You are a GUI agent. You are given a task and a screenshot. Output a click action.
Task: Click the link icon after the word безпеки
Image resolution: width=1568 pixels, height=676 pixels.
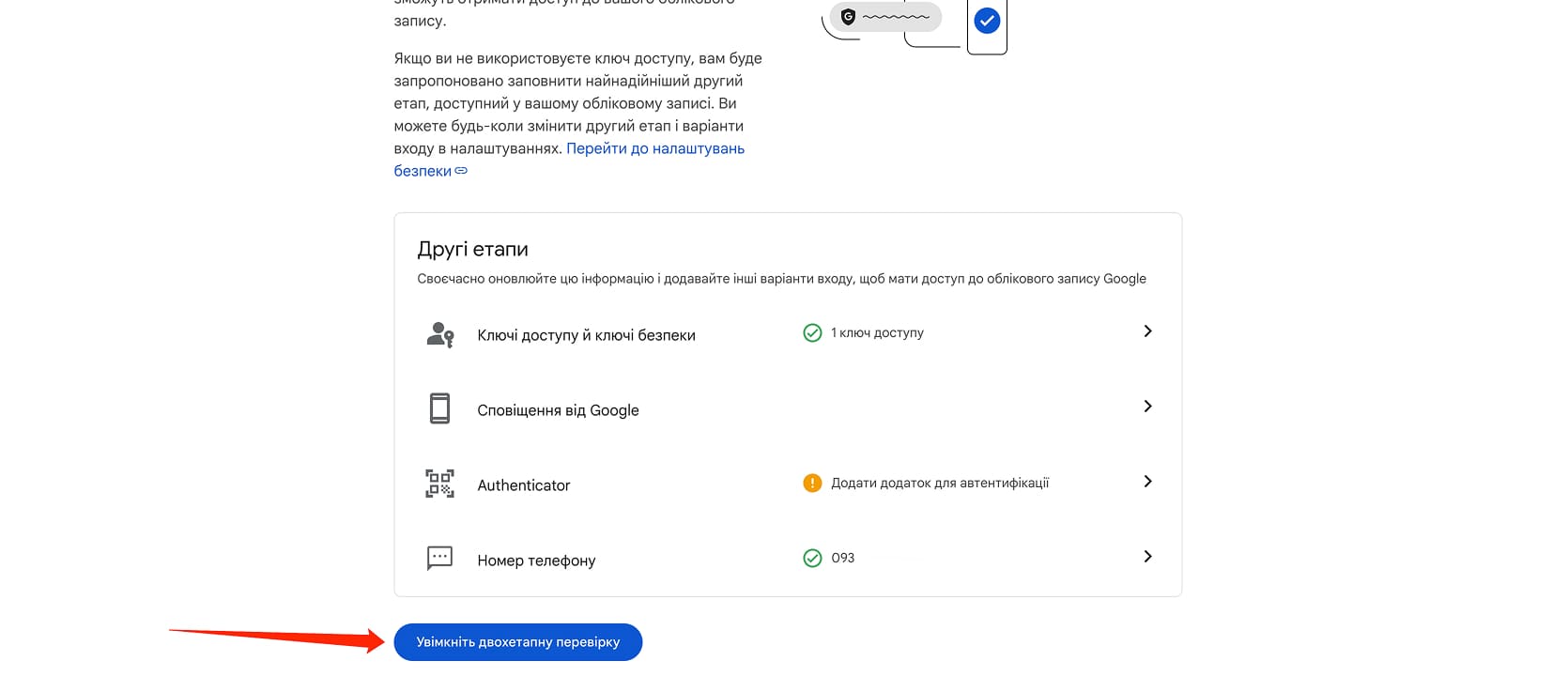point(461,171)
